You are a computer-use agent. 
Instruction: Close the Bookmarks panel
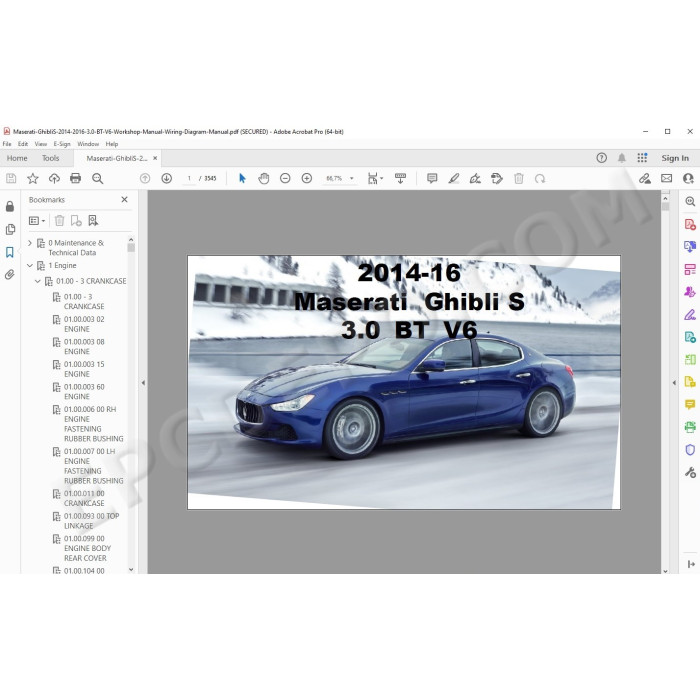click(x=125, y=200)
